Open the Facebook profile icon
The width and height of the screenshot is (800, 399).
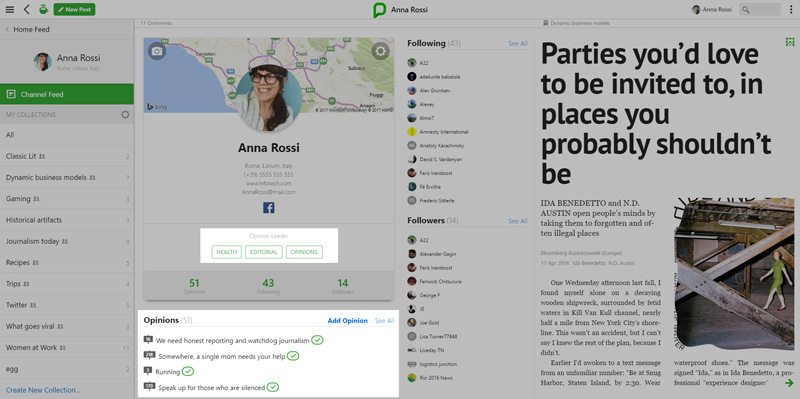(x=269, y=208)
